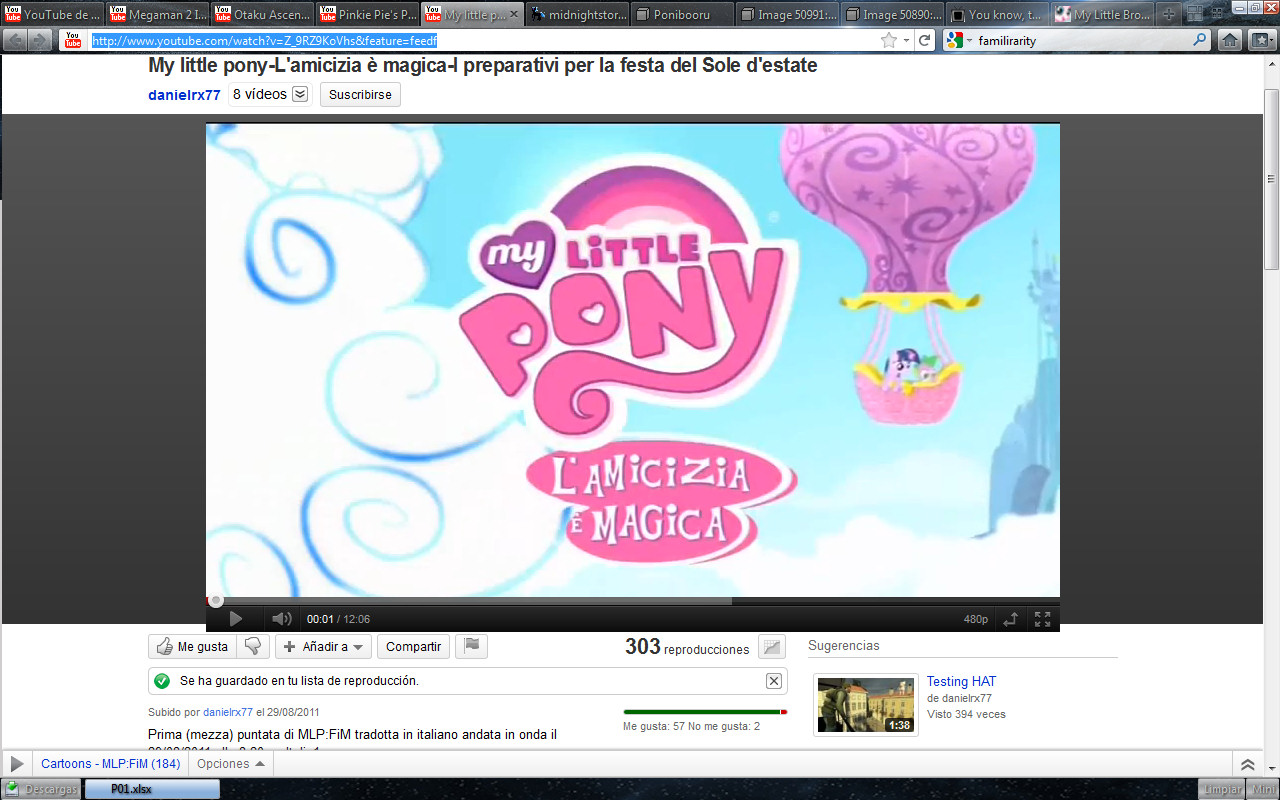Switch to the You know, t... tab
This screenshot has width=1280, height=800.
coord(998,15)
